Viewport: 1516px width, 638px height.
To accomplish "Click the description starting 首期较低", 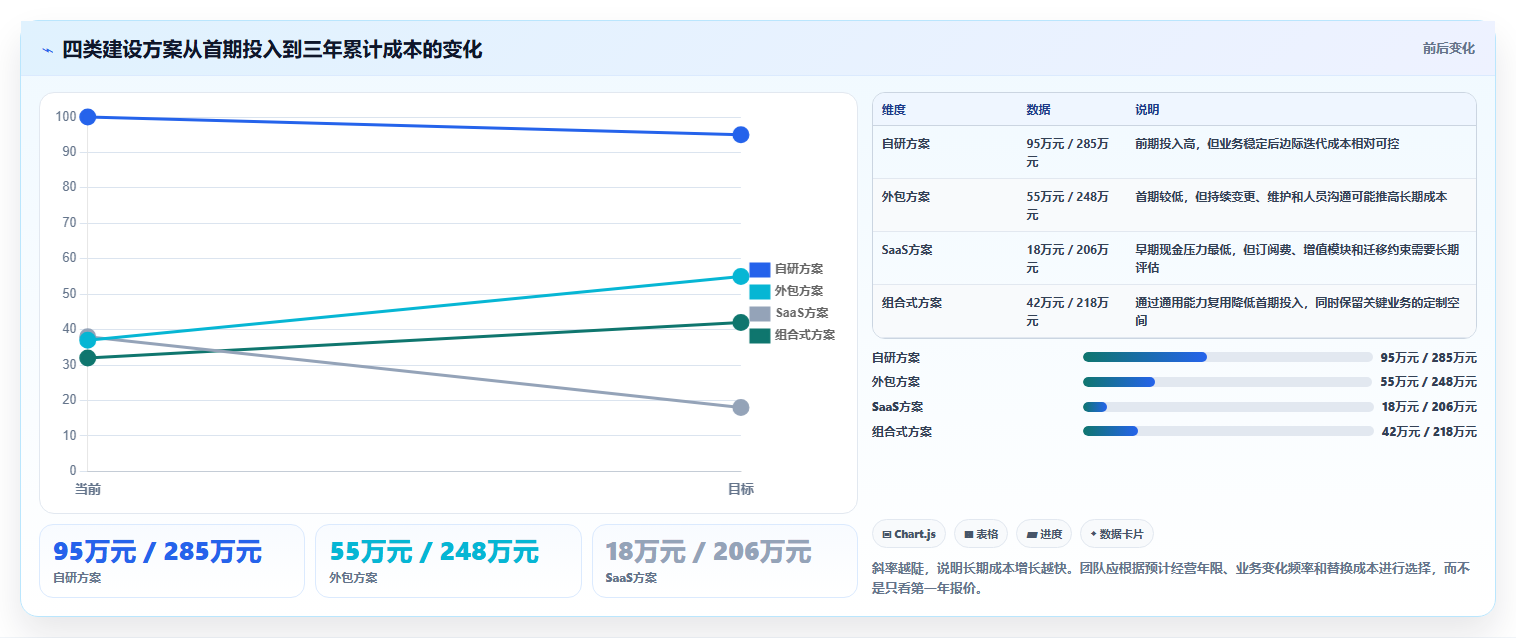I will 1291,196.
